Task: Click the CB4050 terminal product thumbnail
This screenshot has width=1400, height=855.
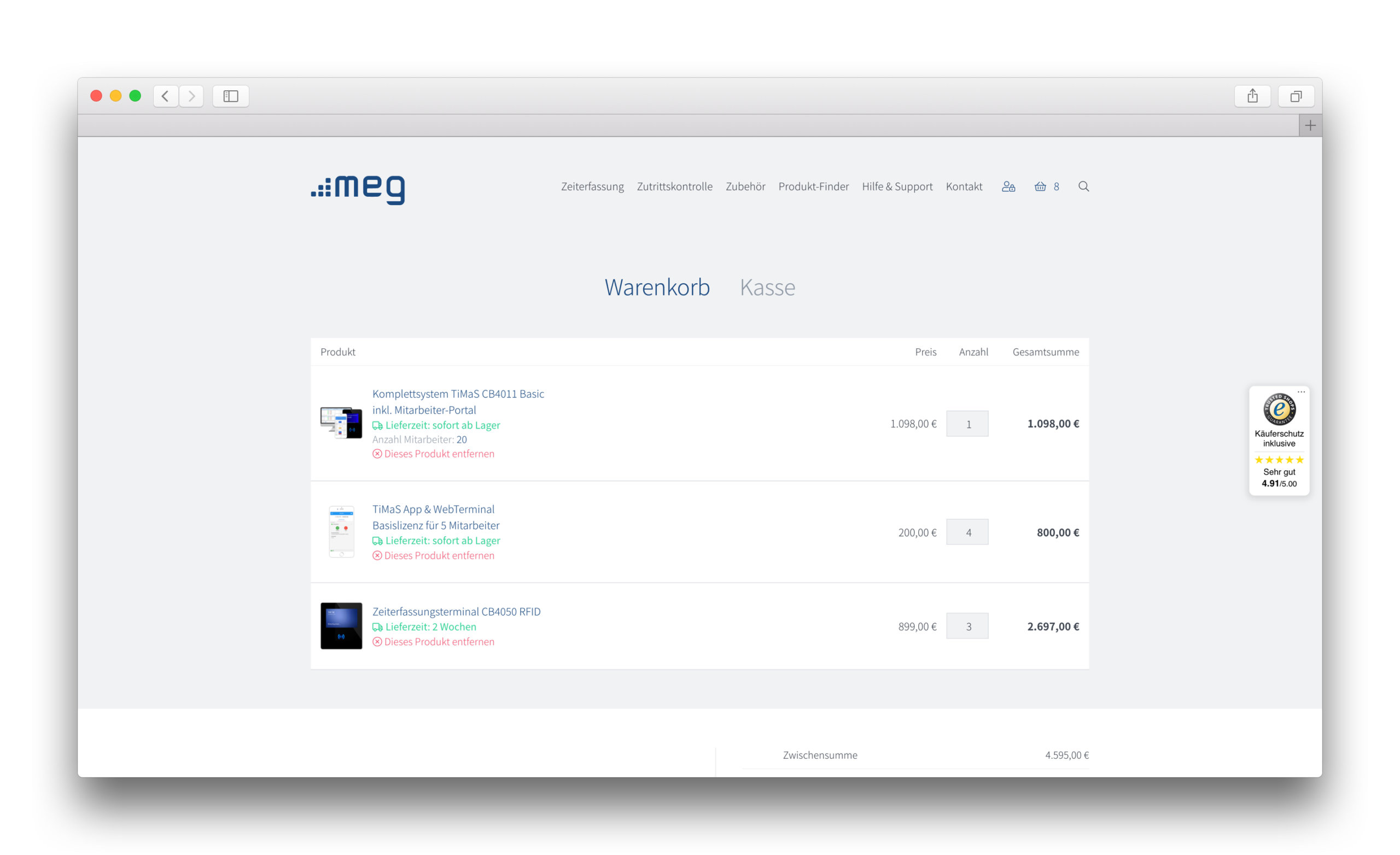Action: [x=341, y=626]
